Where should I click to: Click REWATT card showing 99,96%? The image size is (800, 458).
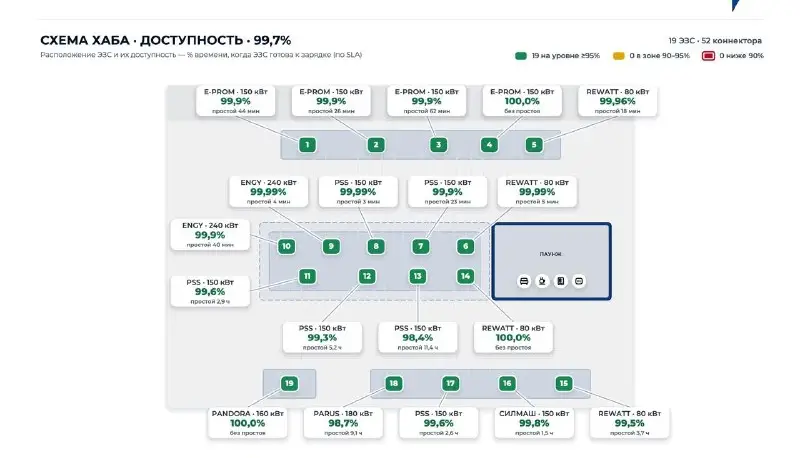pos(617,101)
